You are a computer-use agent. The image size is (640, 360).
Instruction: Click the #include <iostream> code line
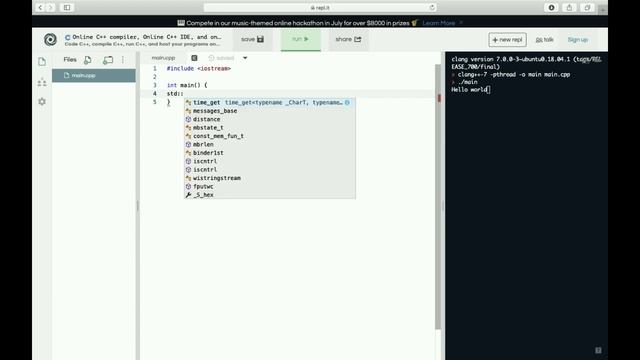(x=199, y=69)
